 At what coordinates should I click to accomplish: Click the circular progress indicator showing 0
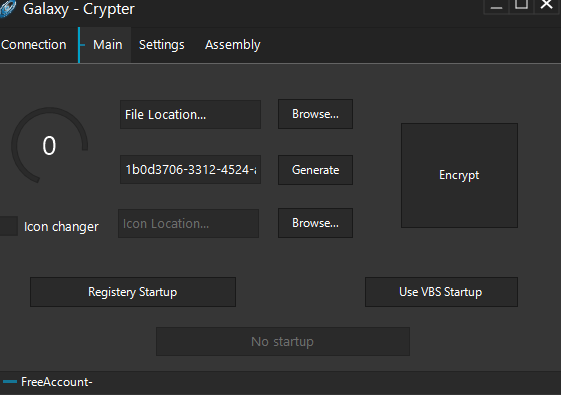(x=49, y=146)
